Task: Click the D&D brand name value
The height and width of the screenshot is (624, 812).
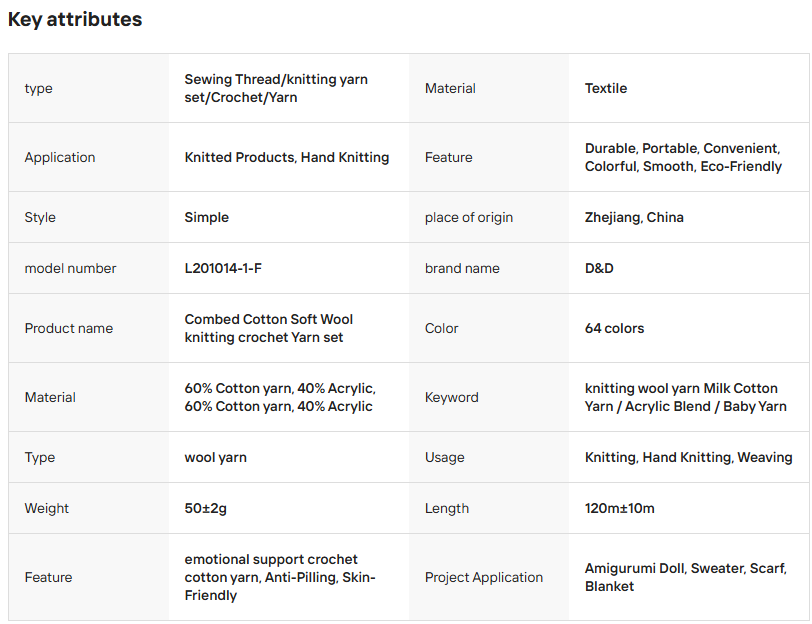Action: click(599, 268)
